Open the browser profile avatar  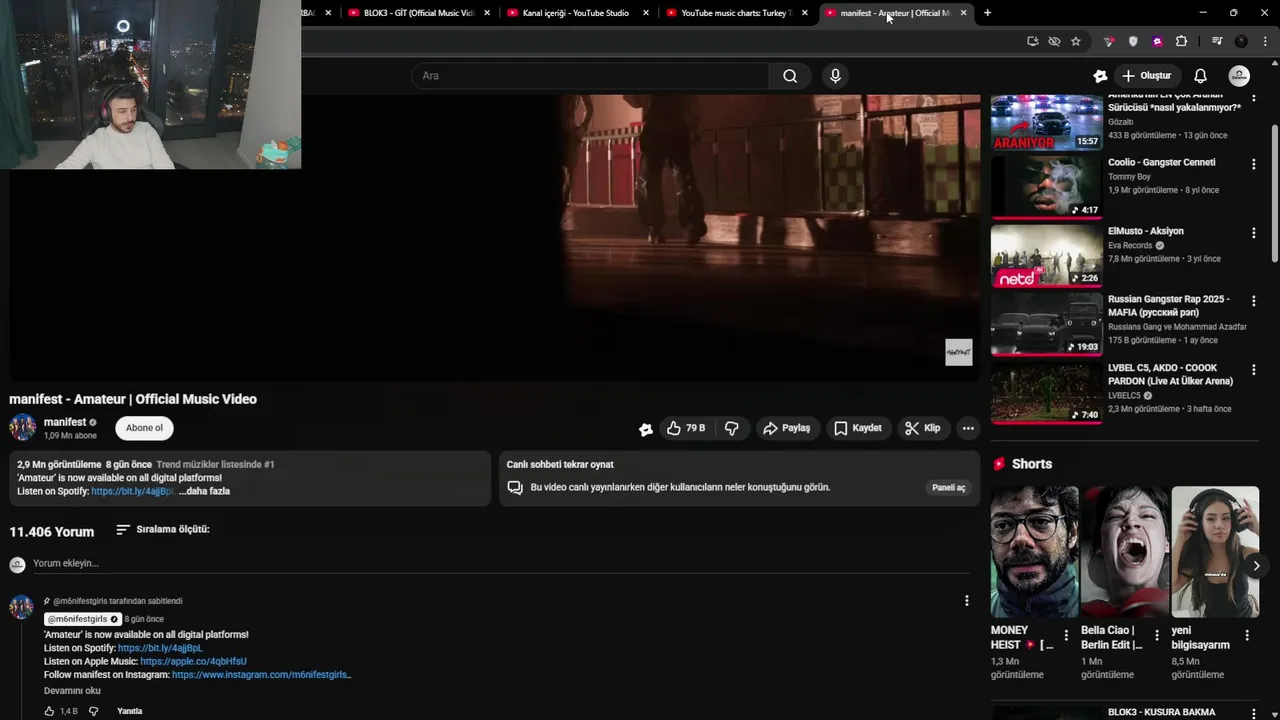tap(1241, 41)
